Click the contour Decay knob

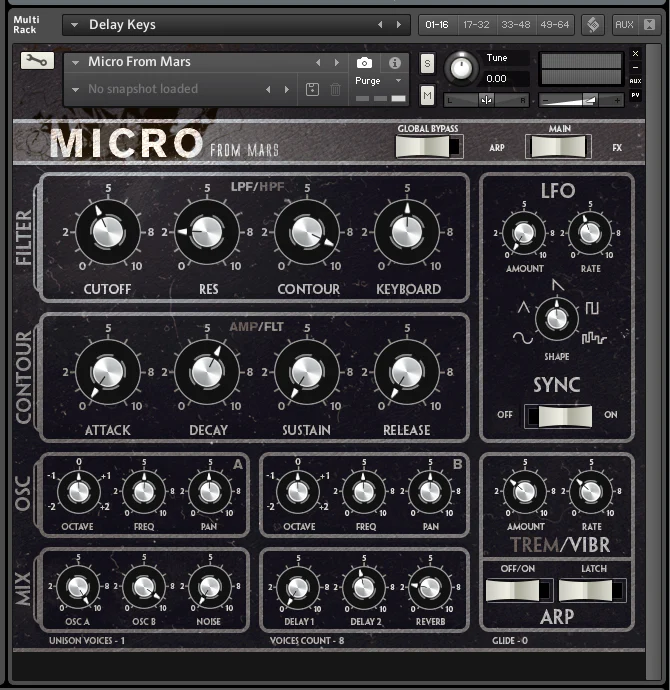207,372
